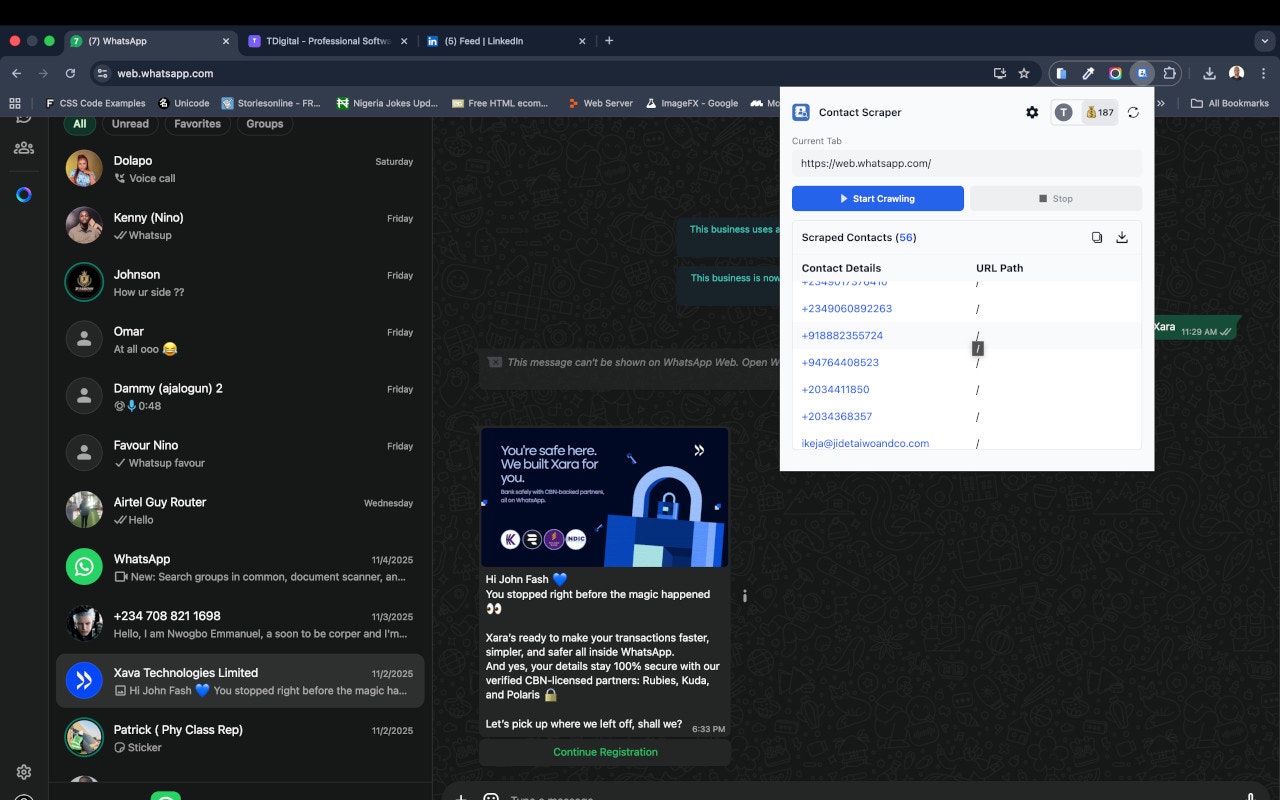Click Start Crawling button
Viewport: 1280px width, 800px height.
tap(878, 198)
